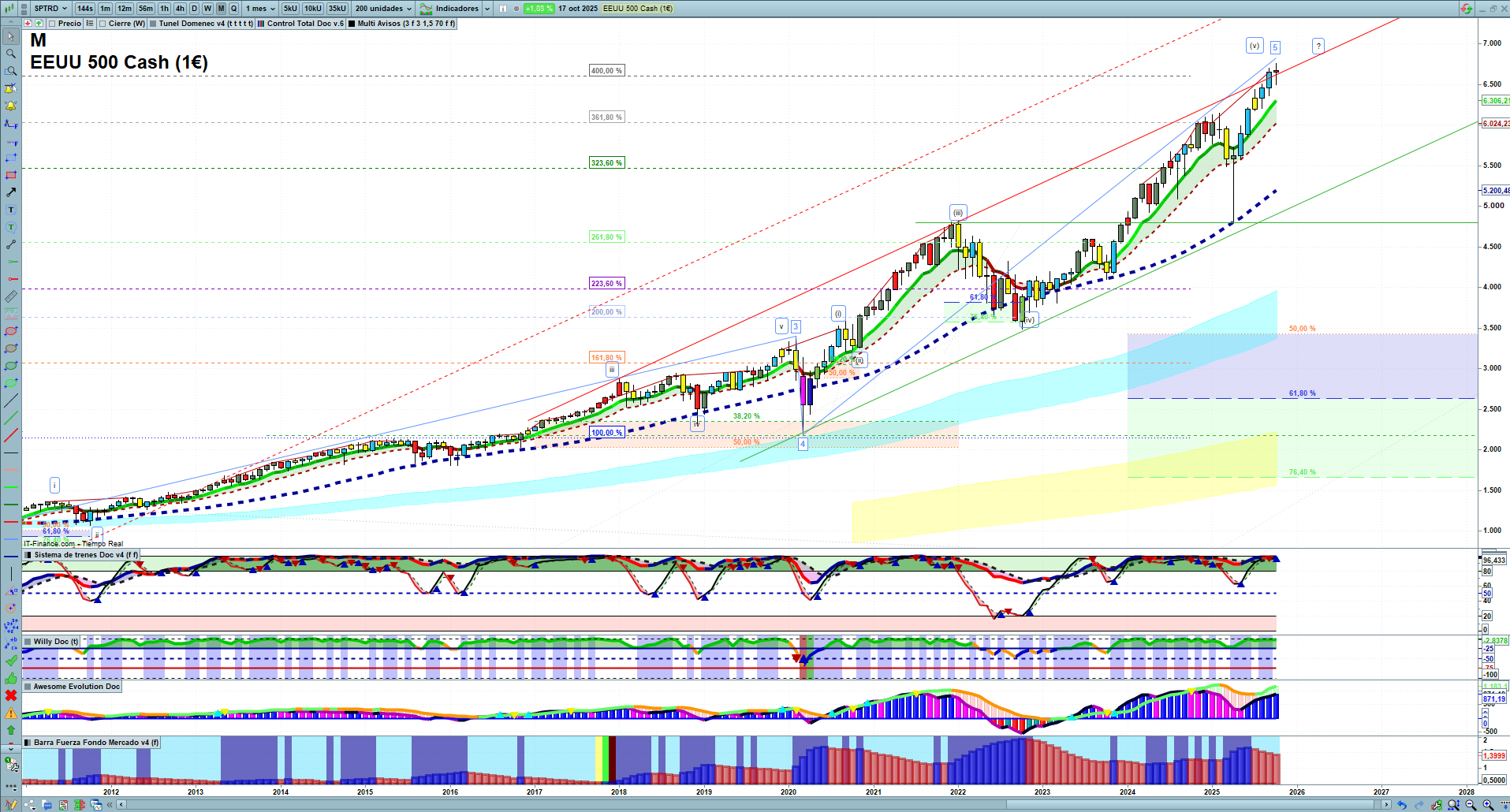Image resolution: width=1510 pixels, height=812 pixels.
Task: Choose the red rectangle drawing tool
Action: coord(11,175)
